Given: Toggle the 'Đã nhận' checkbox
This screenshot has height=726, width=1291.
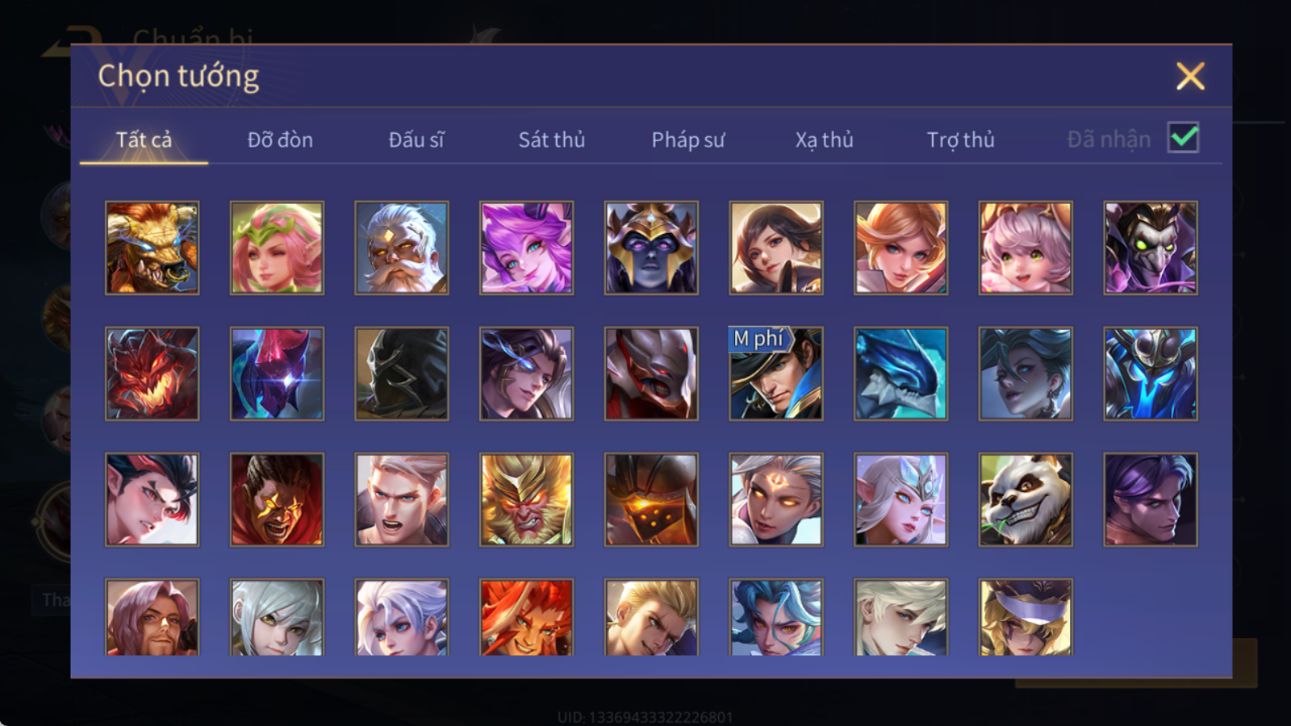Looking at the screenshot, I should point(1183,138).
